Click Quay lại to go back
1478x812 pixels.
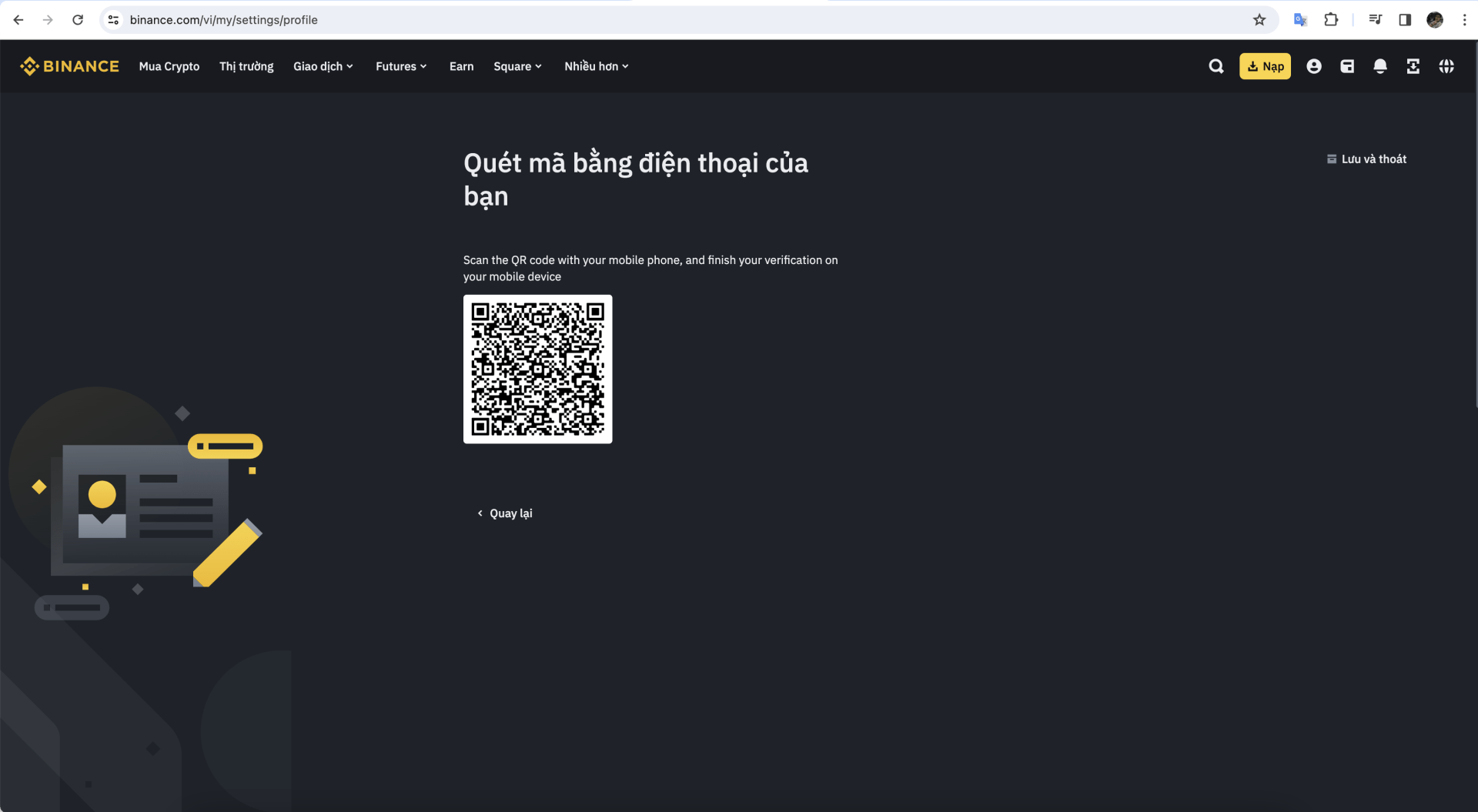(x=505, y=513)
